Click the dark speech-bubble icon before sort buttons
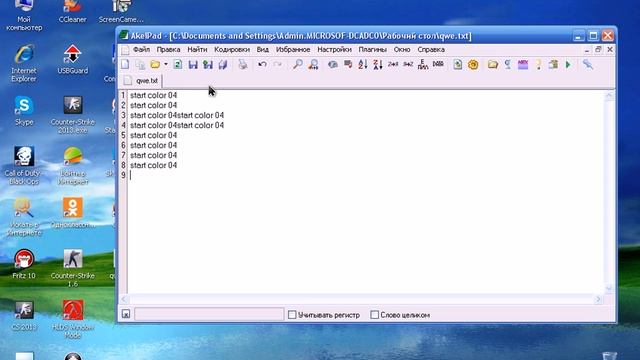 pyautogui.click(x=348, y=64)
